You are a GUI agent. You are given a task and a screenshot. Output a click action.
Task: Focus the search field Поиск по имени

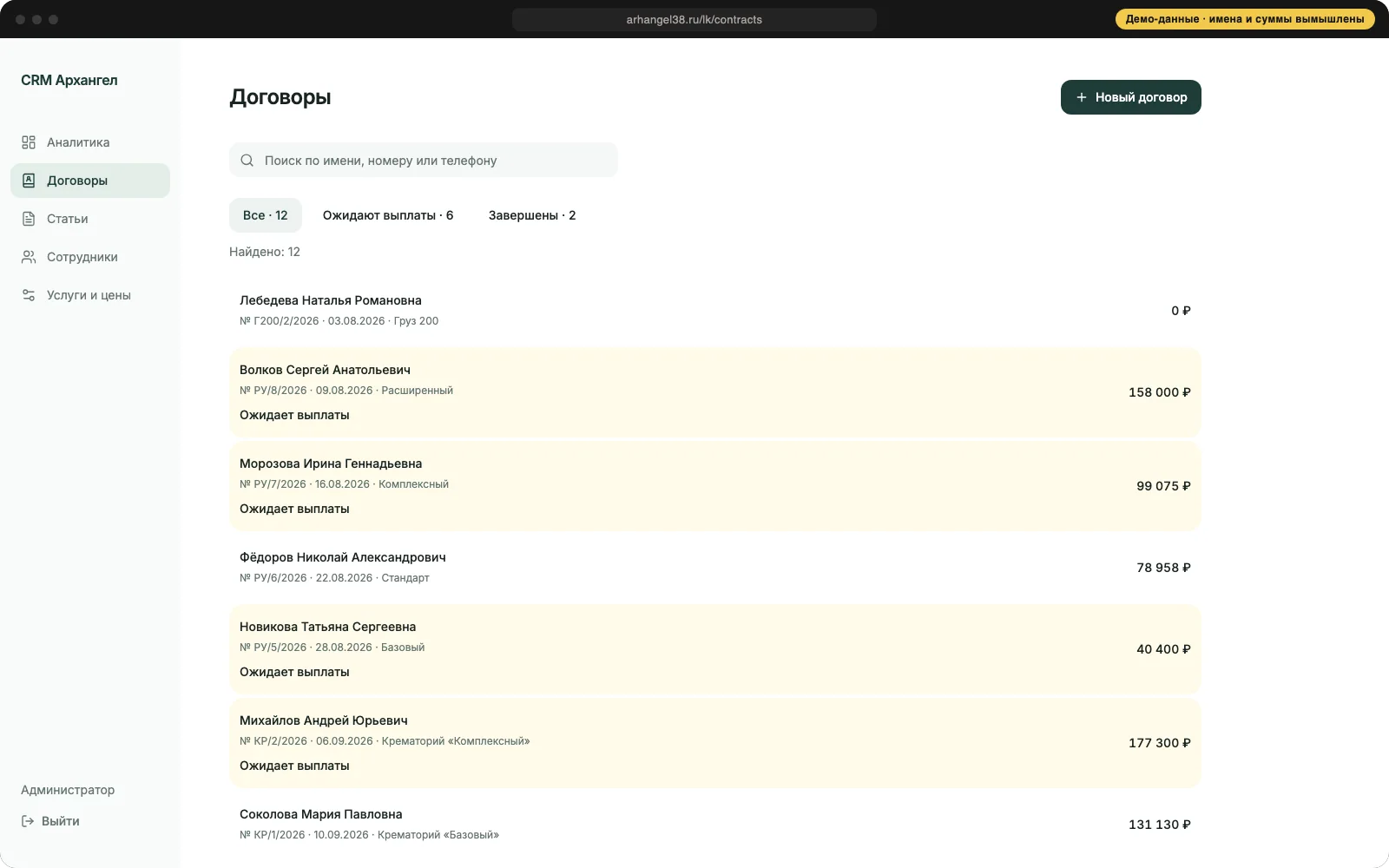424,161
